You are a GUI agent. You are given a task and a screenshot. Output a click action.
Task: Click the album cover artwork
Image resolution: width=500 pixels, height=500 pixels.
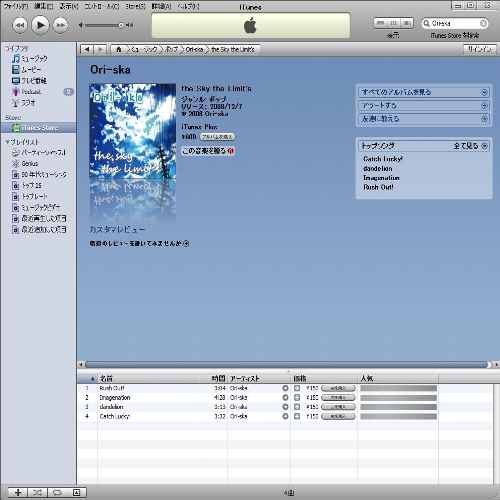coord(132,131)
